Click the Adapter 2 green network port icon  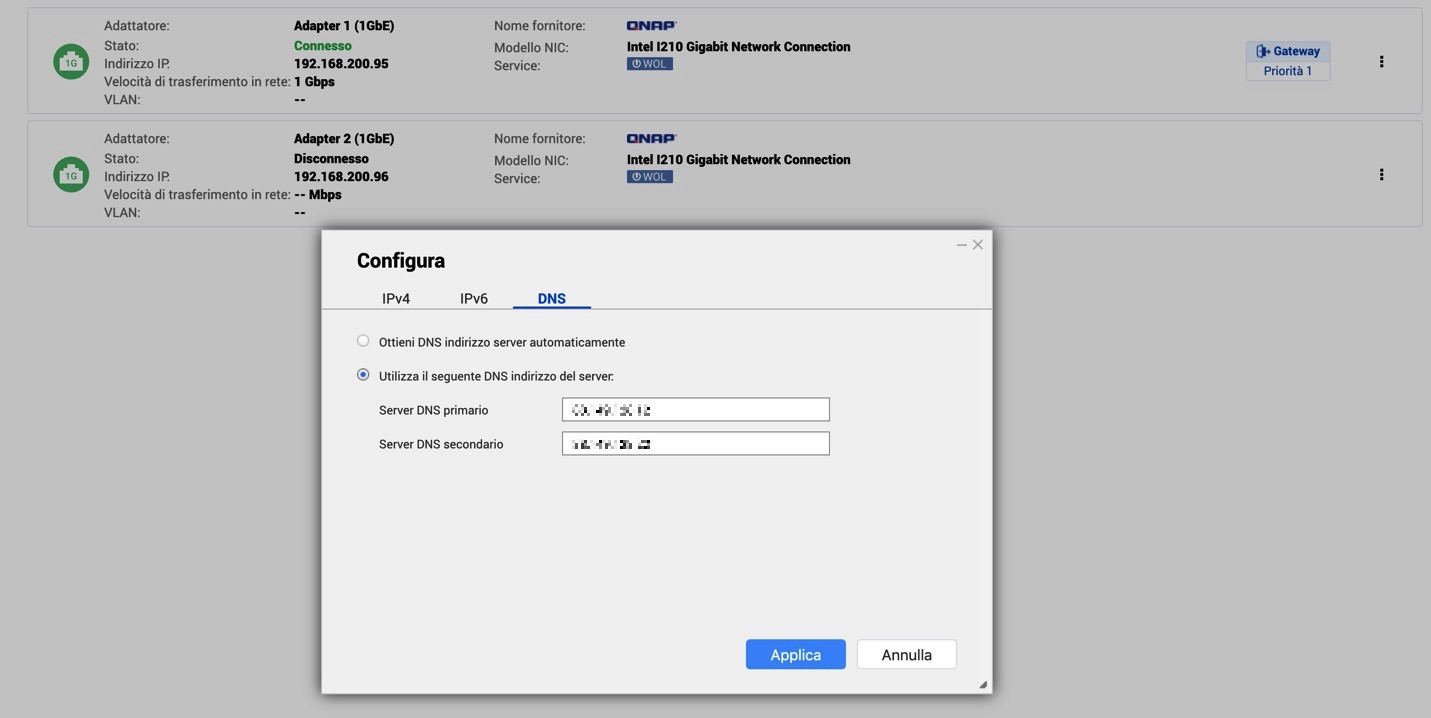click(71, 175)
